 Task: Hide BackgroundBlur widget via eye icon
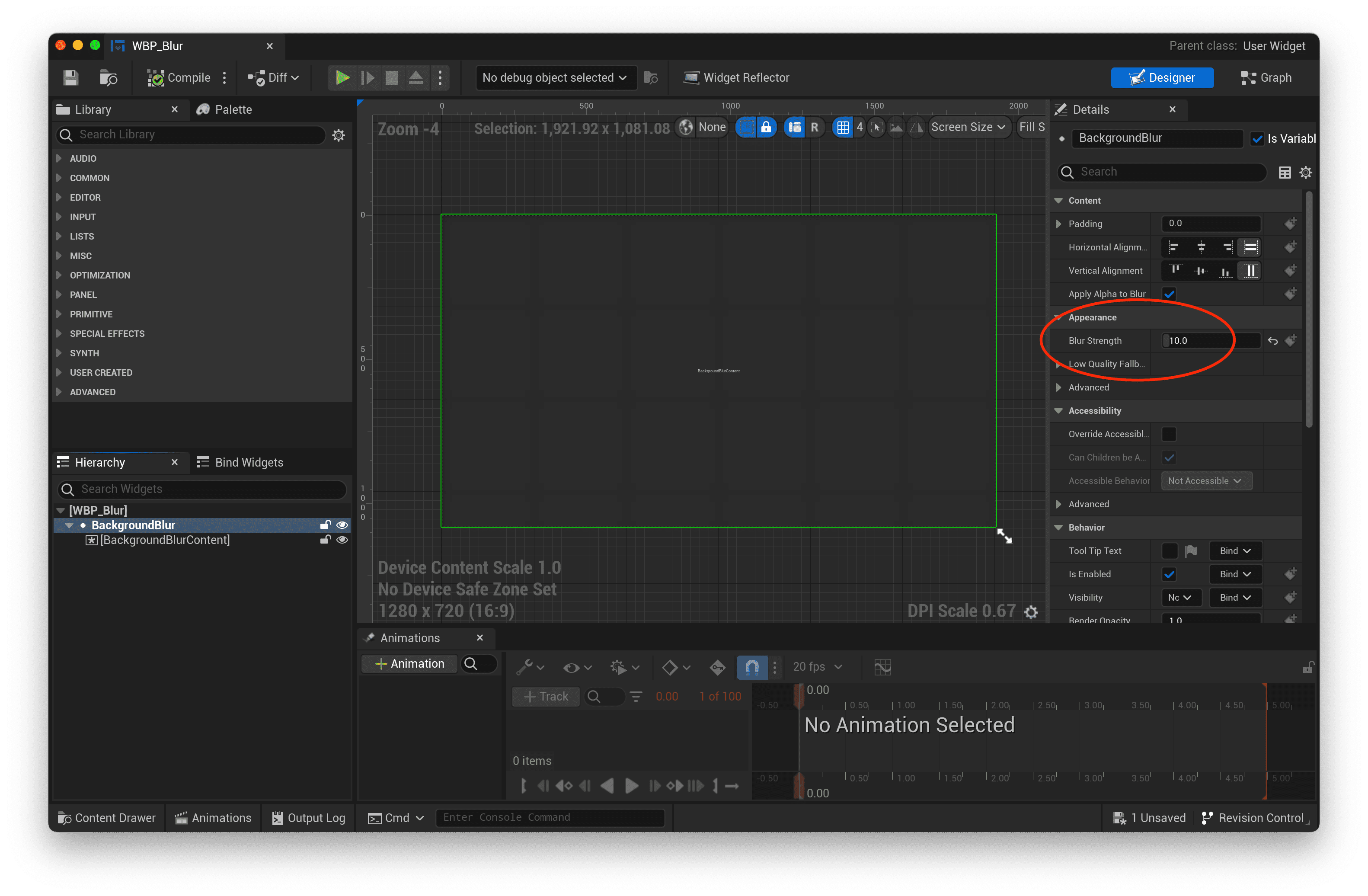point(342,525)
